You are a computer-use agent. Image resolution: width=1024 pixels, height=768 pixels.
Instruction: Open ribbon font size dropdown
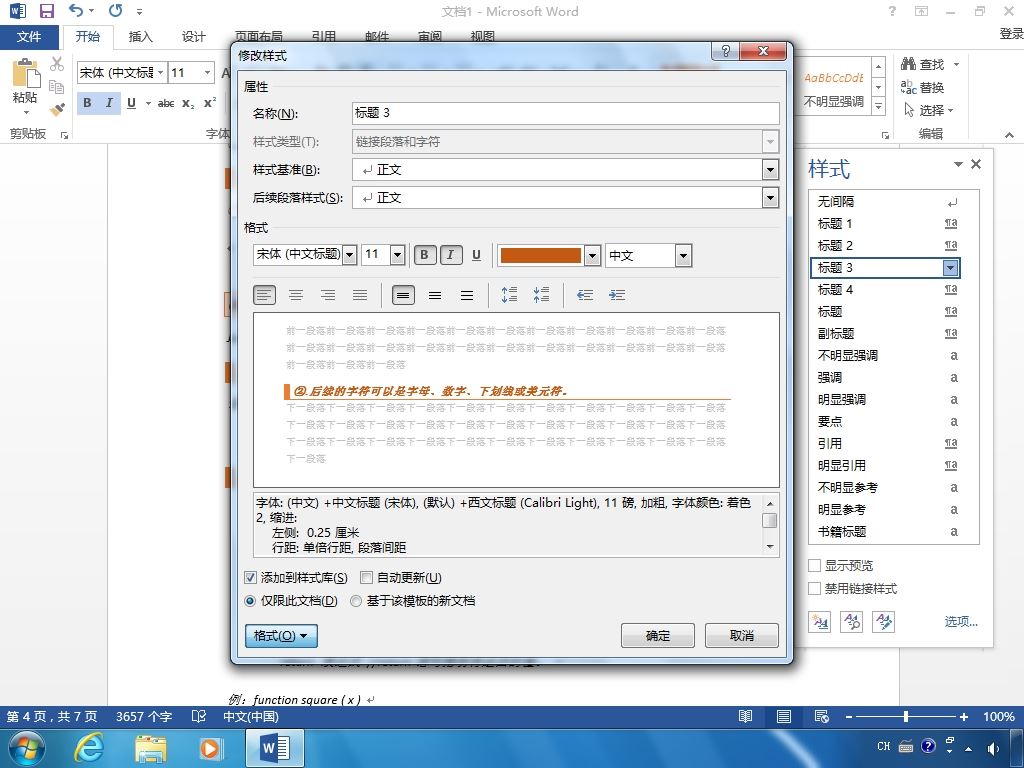pyautogui.click(x=208, y=72)
